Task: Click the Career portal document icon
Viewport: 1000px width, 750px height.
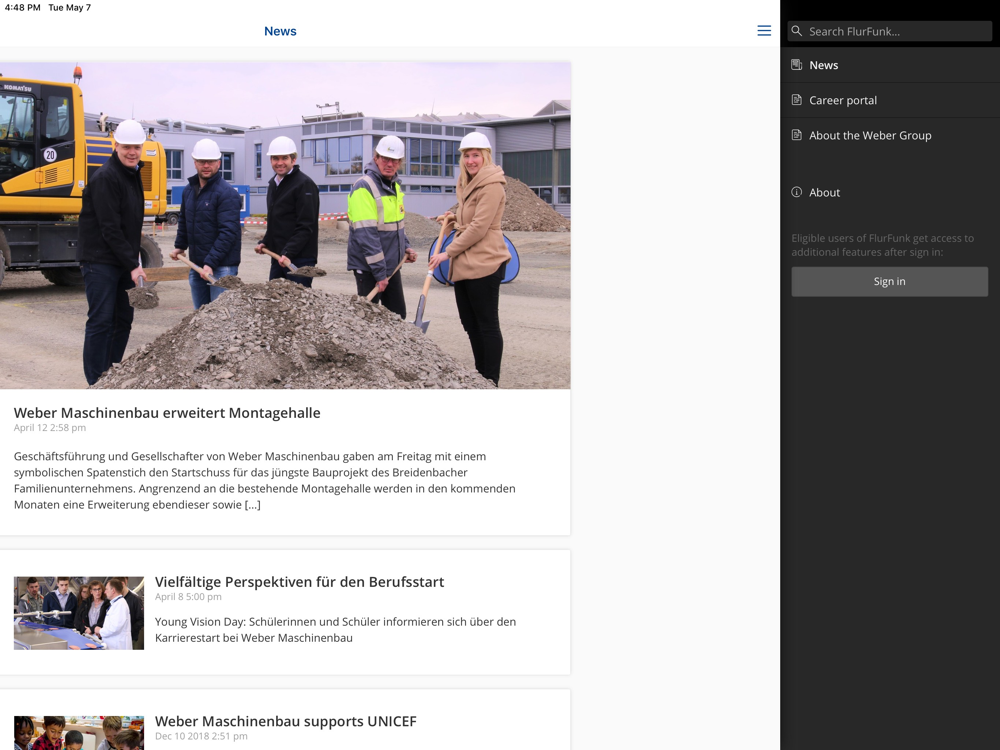Action: coord(797,100)
